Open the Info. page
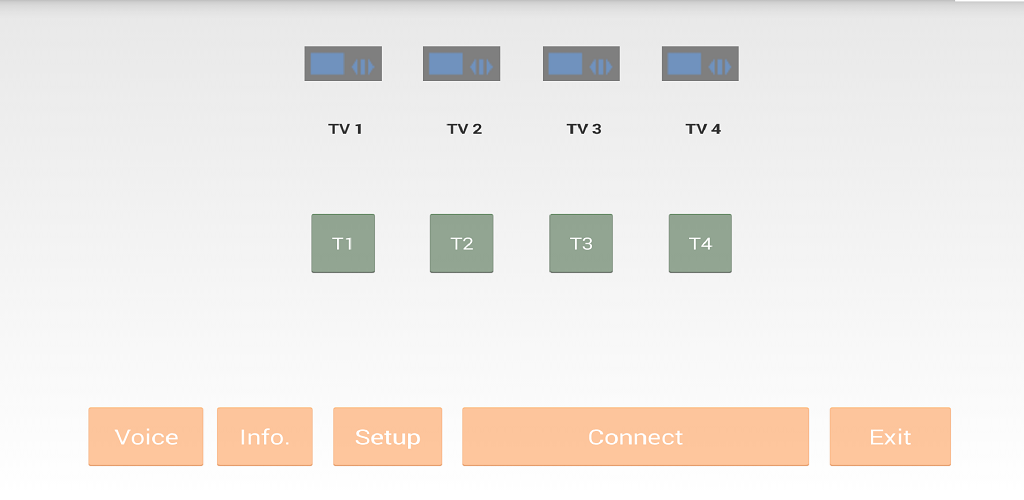This screenshot has width=1024, height=500. (265, 437)
